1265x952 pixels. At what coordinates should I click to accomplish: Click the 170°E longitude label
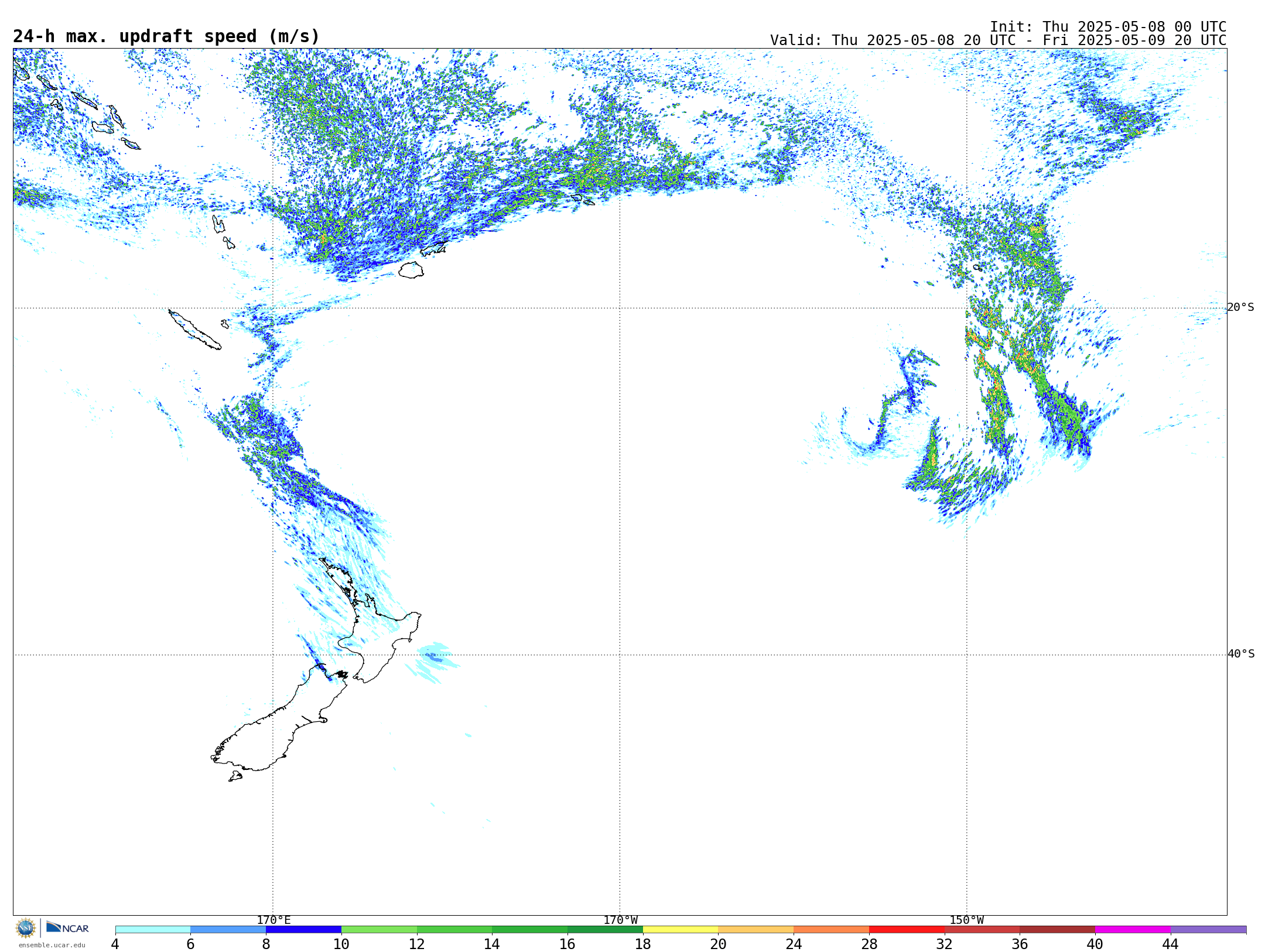tap(273, 920)
